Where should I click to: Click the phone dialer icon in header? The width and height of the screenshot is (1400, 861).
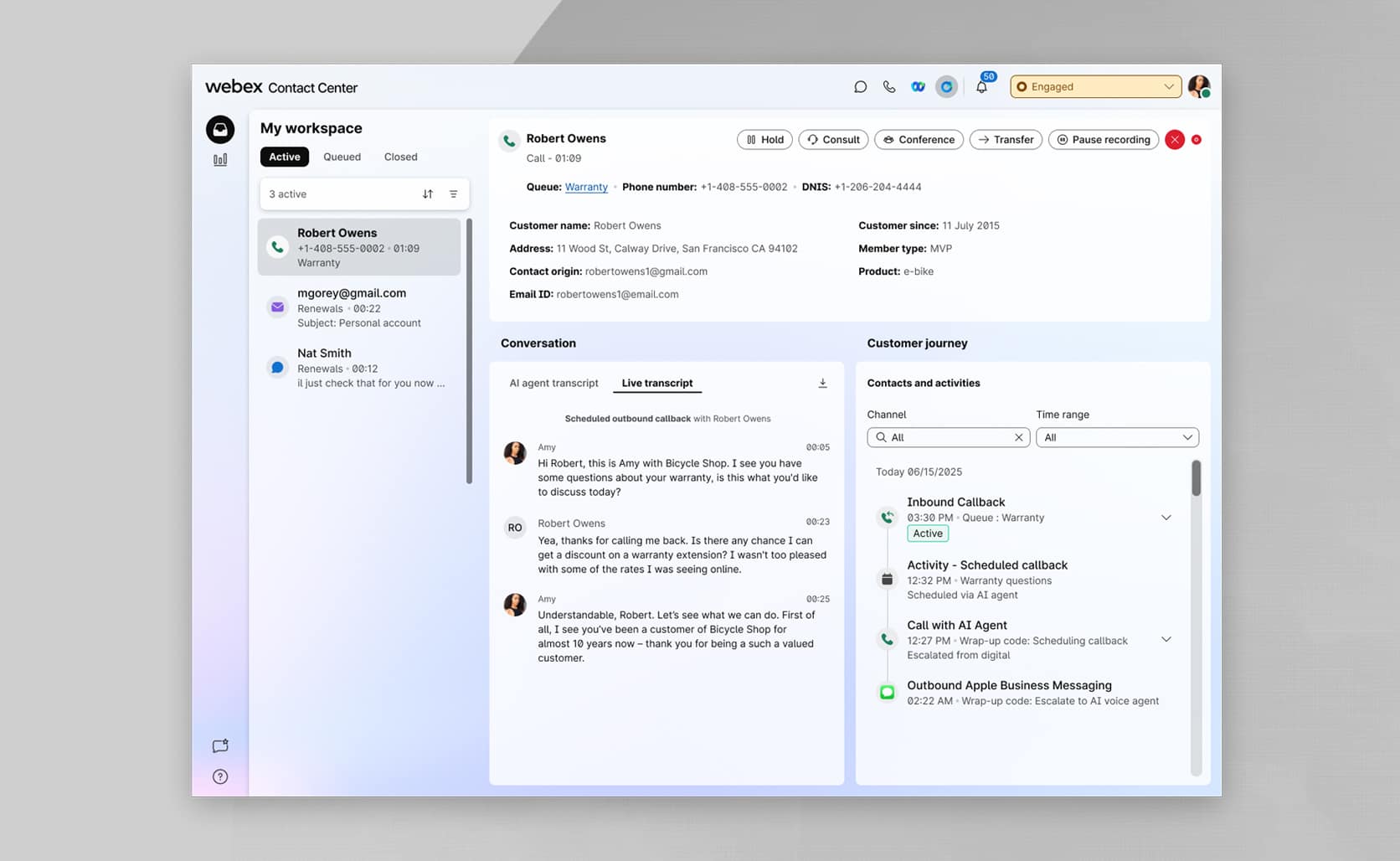tap(889, 87)
